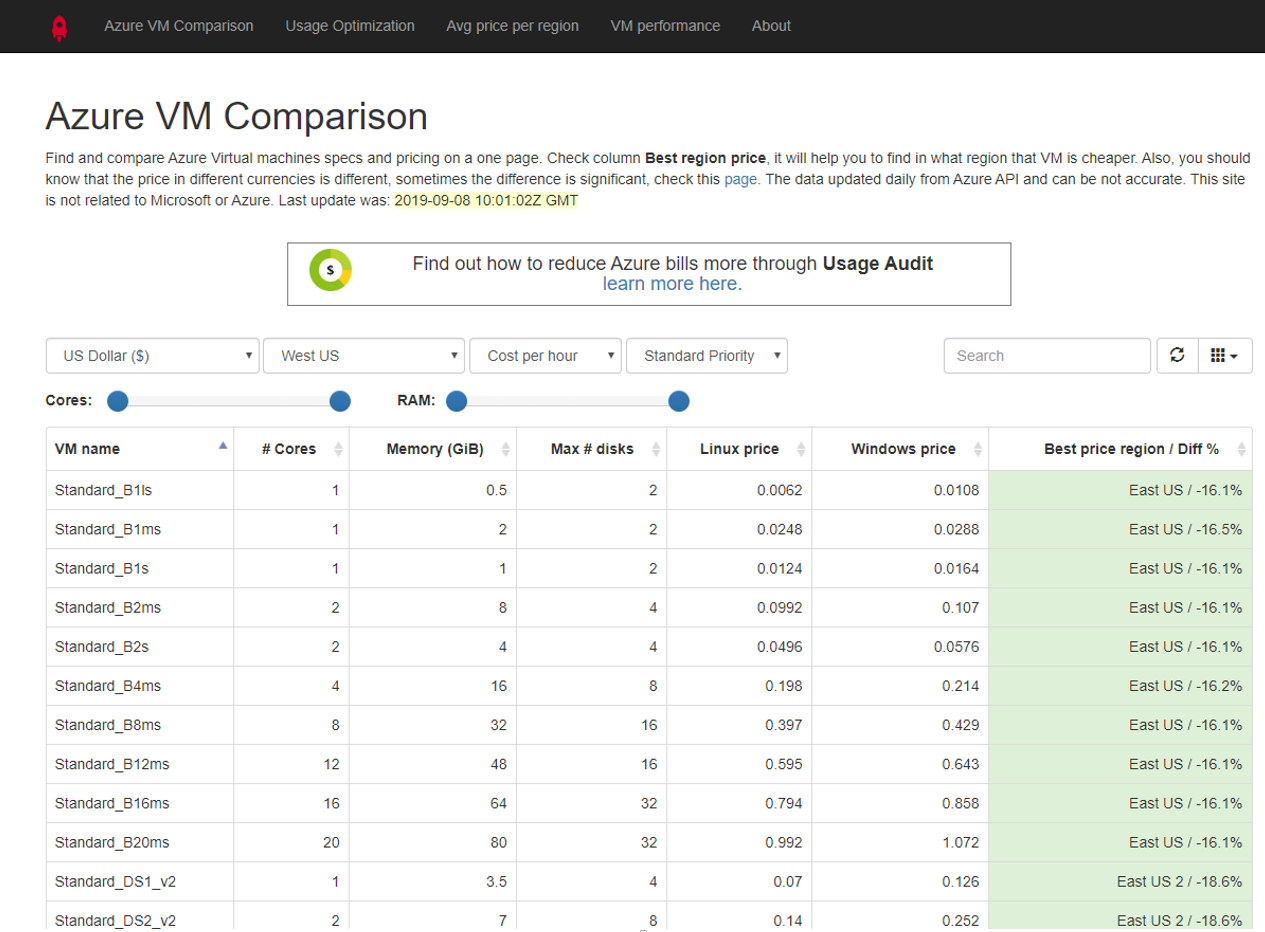Click Linux price 0.595 for Standard_B12ms
Image resolution: width=1265 pixels, height=932 pixels.
[x=784, y=764]
